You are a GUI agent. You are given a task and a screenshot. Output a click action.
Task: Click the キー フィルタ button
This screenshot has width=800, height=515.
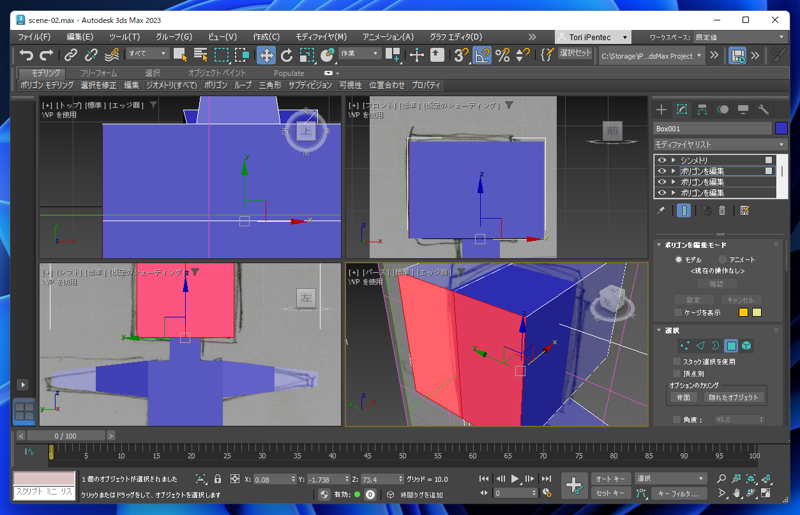point(679,494)
